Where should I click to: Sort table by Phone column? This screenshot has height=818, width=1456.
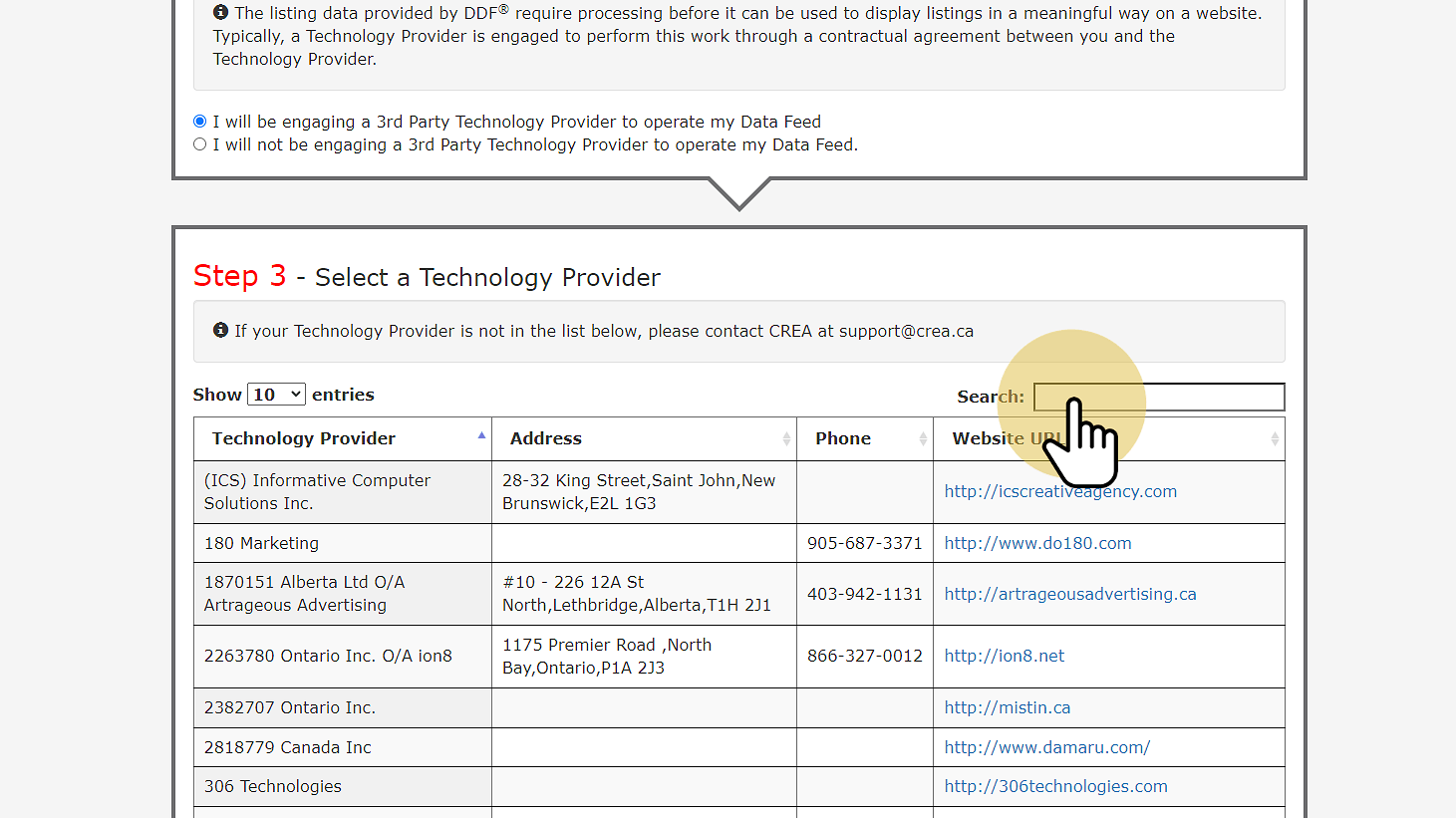pyautogui.click(x=865, y=438)
